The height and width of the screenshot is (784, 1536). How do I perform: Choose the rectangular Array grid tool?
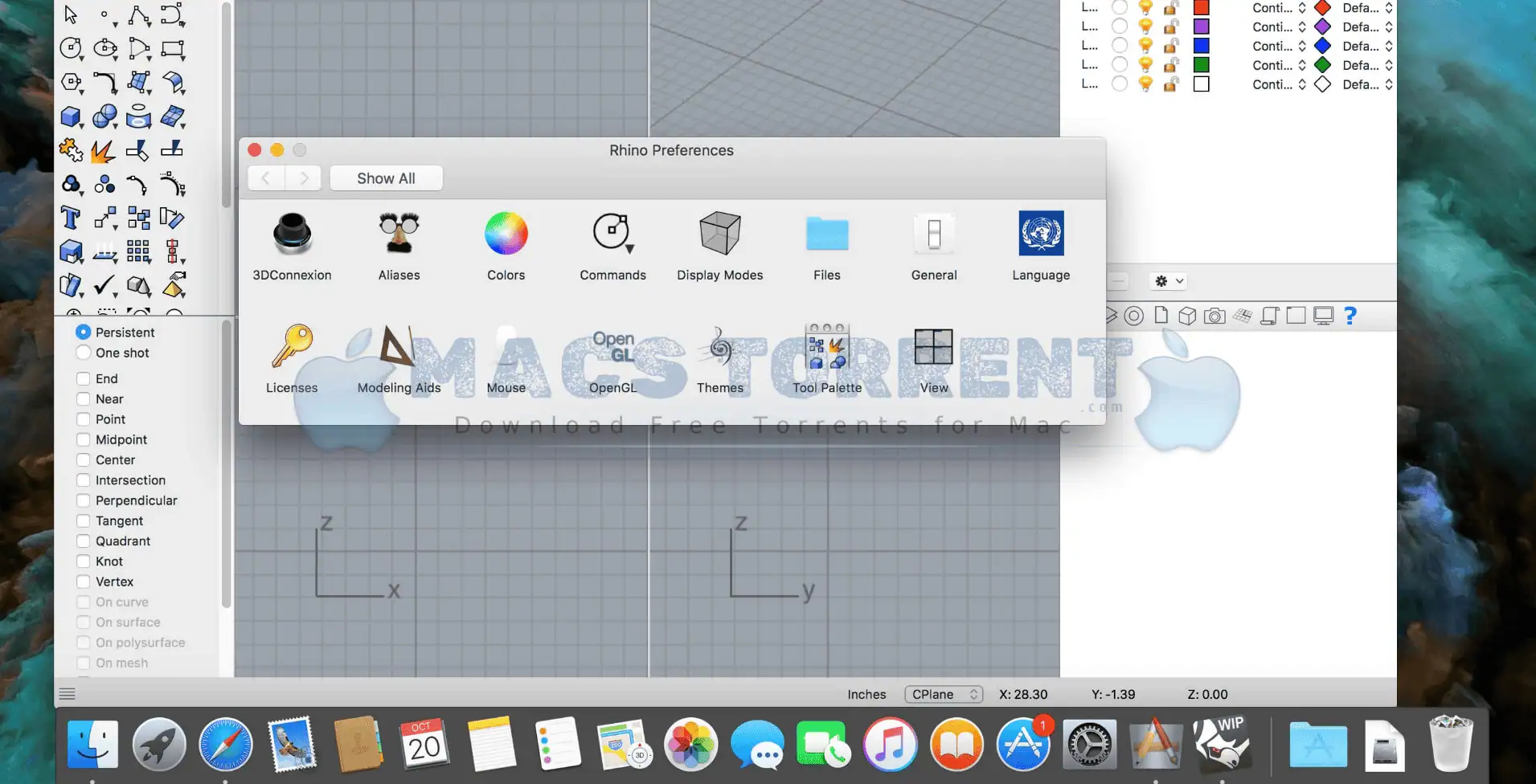pos(138,251)
